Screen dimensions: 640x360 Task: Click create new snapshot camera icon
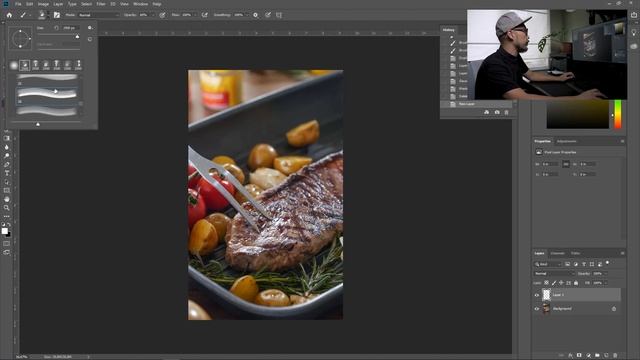(497, 112)
